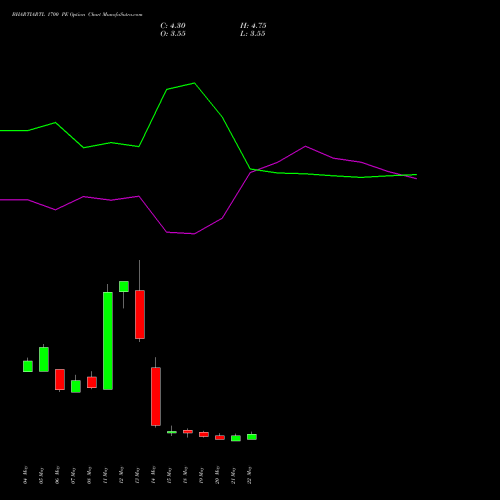The width and height of the screenshot is (500, 500).
Task: Click the 20 May date label
Action: pos(218,475)
